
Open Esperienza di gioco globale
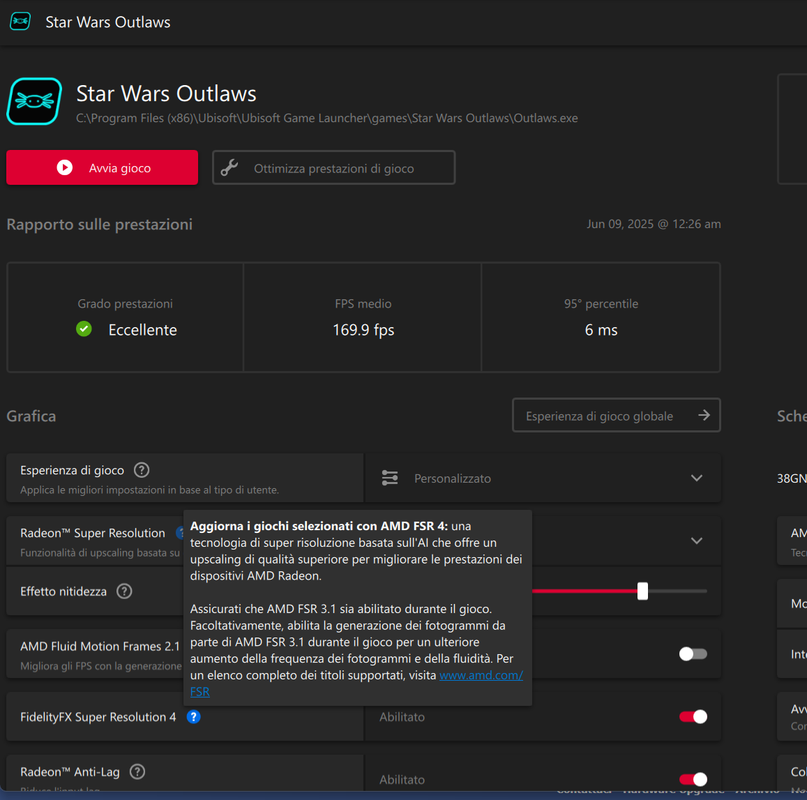(x=616, y=415)
